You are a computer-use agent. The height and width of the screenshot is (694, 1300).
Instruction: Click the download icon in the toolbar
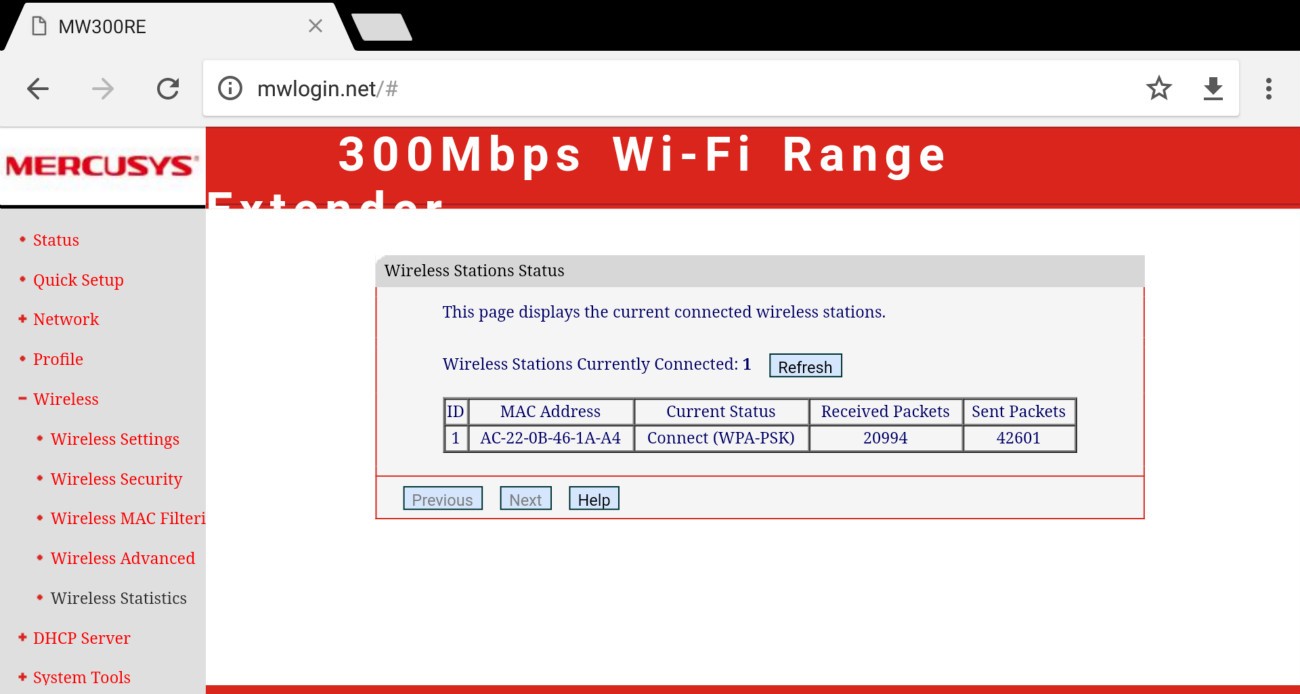(x=1212, y=89)
